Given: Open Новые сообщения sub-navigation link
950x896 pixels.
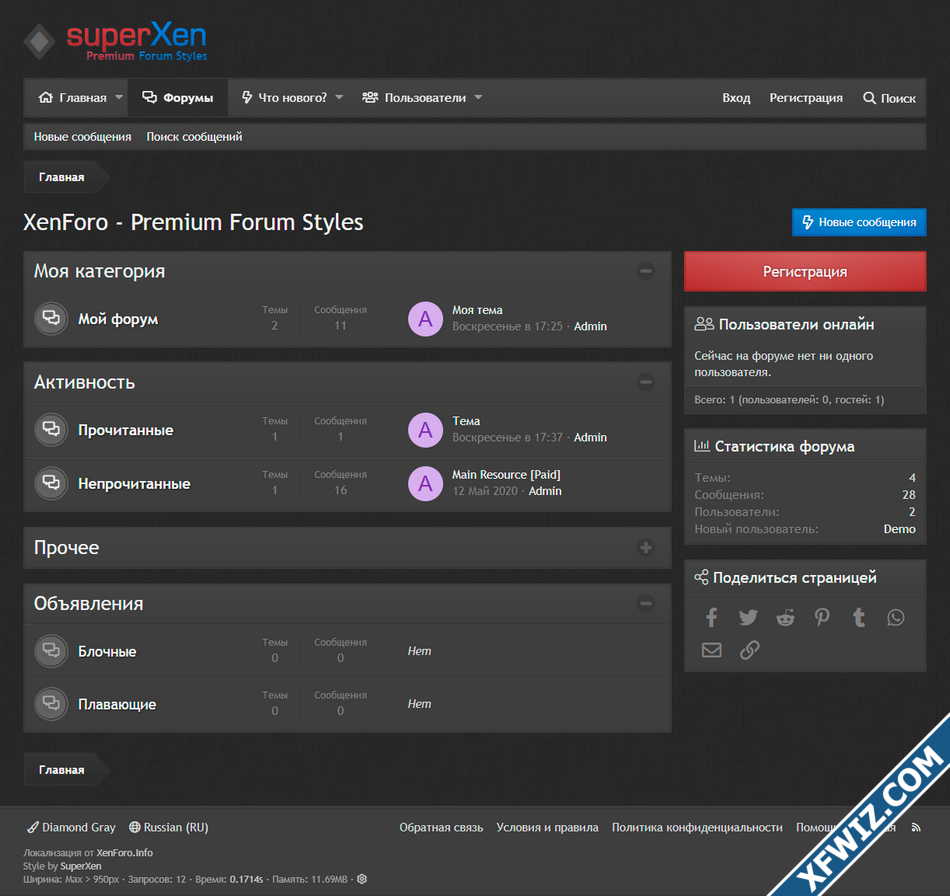Looking at the screenshot, I should 82,137.
